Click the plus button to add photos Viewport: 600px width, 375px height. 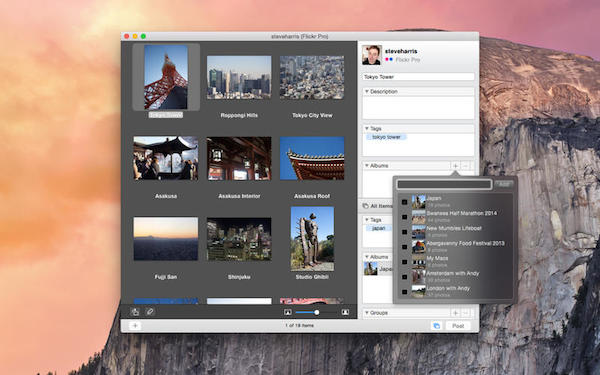135,326
